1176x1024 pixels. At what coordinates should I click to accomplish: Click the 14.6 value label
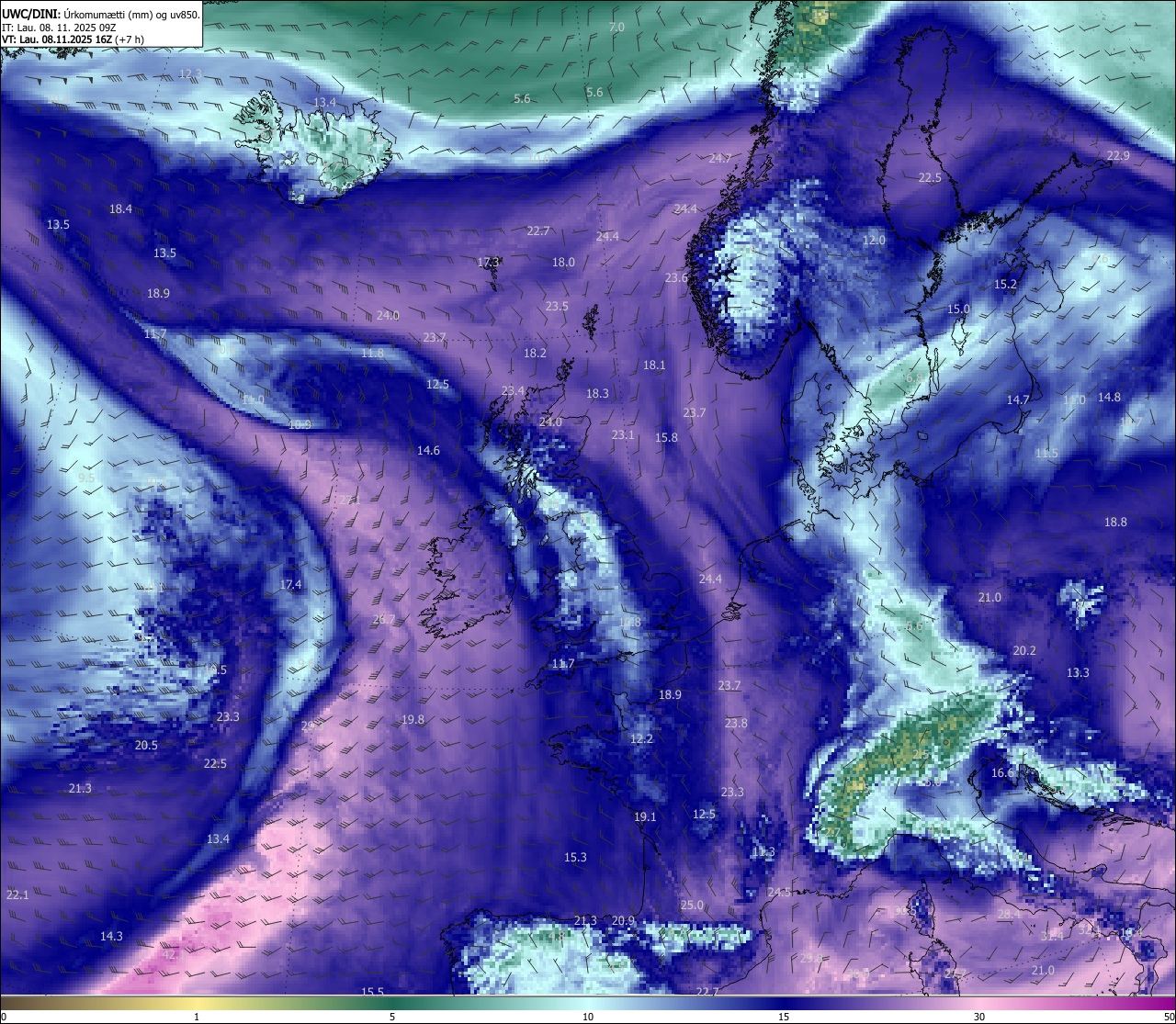[428, 451]
